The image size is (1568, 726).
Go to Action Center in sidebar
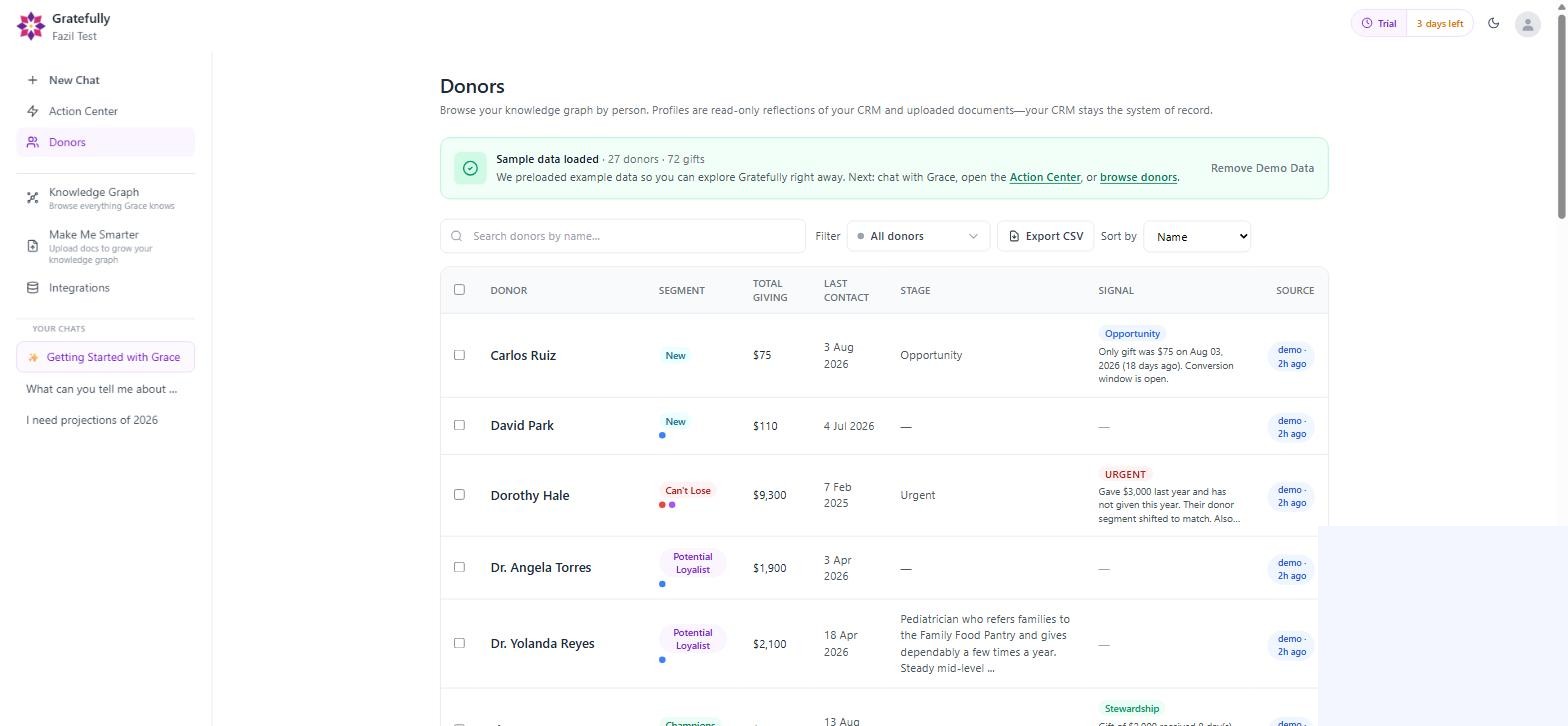[106, 111]
